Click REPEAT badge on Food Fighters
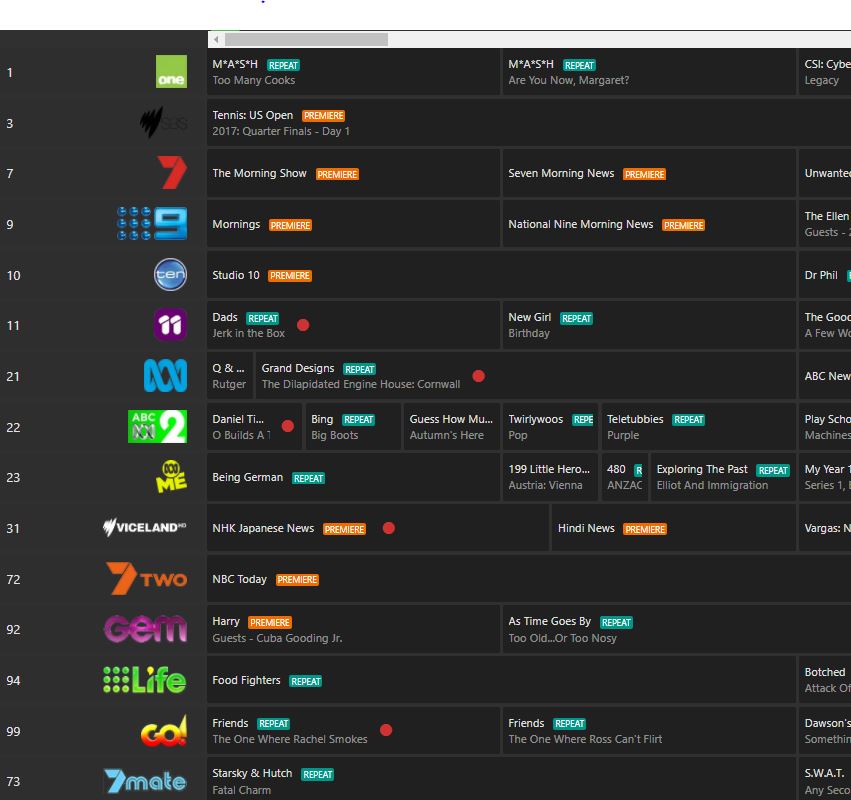This screenshot has width=851, height=800. point(306,681)
